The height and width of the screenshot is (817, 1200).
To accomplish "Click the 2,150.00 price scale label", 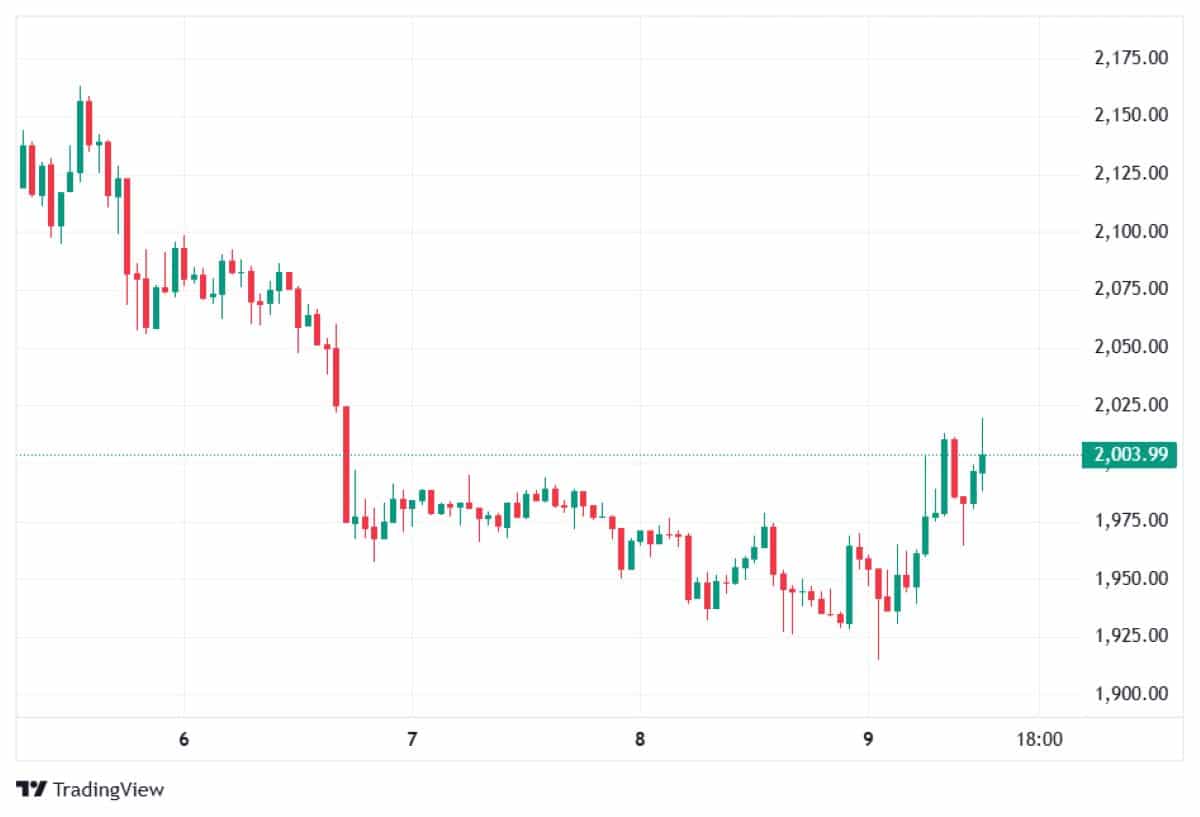I will pyautogui.click(x=1131, y=115).
